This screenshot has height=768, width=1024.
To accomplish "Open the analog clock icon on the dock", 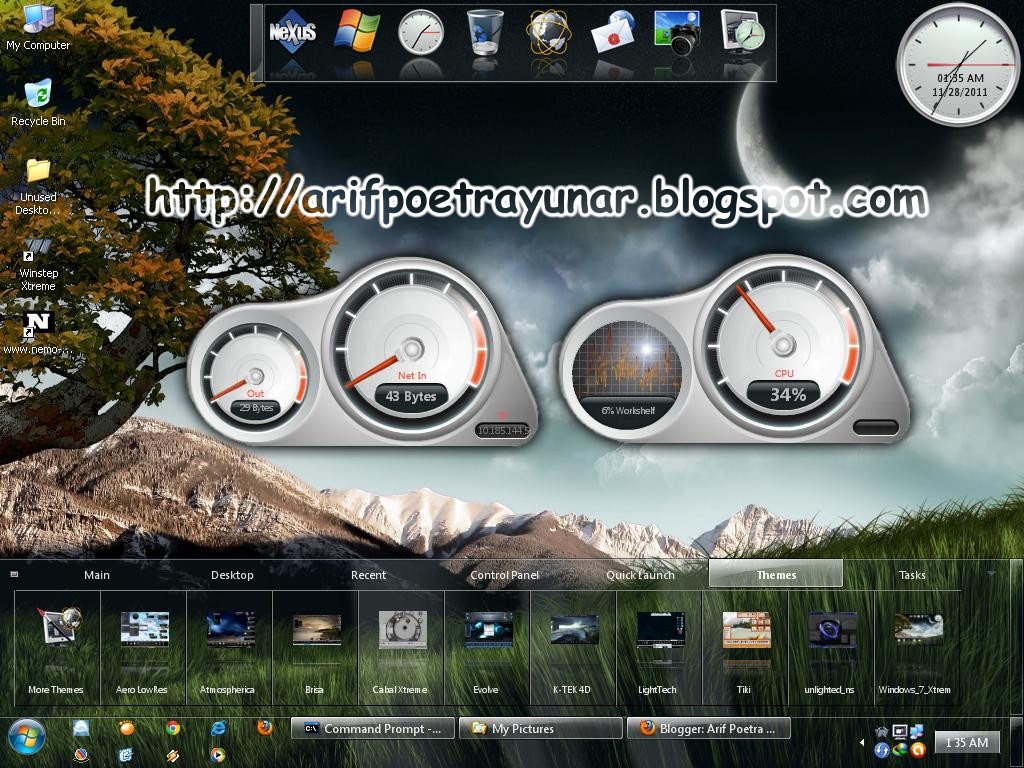I will click(420, 30).
